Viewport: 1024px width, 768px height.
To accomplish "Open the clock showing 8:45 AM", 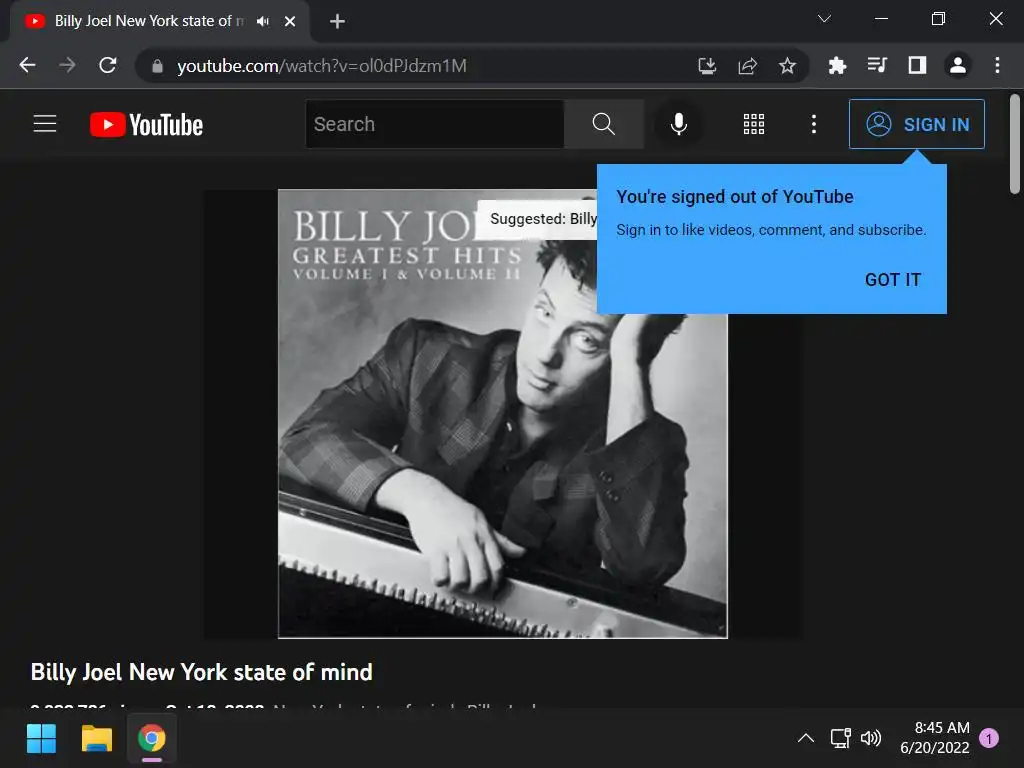I will point(935,738).
